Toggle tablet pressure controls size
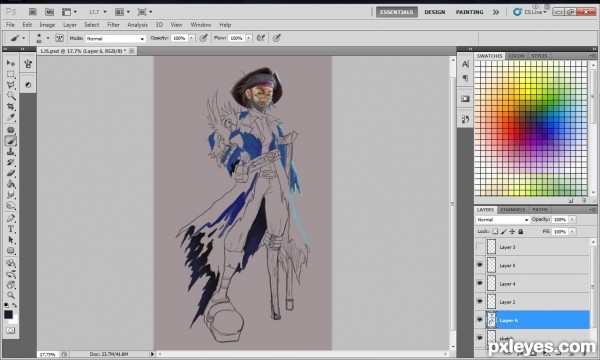This screenshot has width=600, height=360. coord(277,38)
